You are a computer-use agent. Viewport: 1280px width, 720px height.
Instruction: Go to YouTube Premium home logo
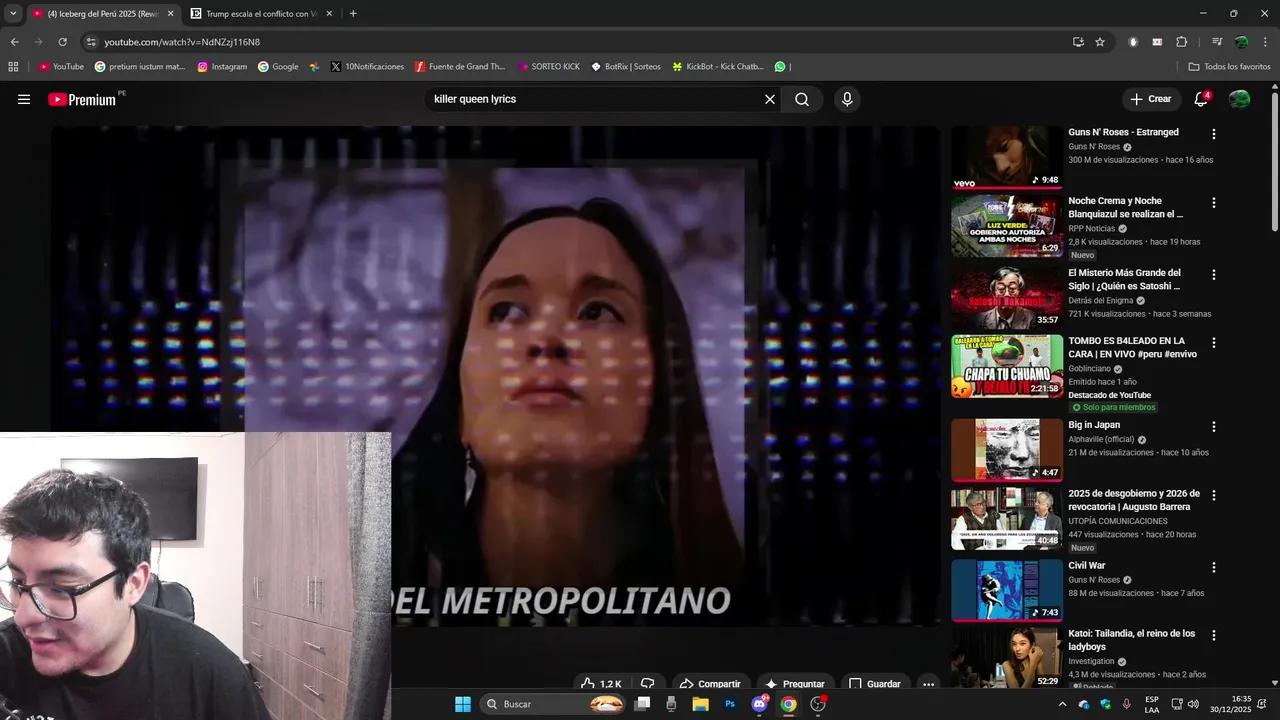83,99
